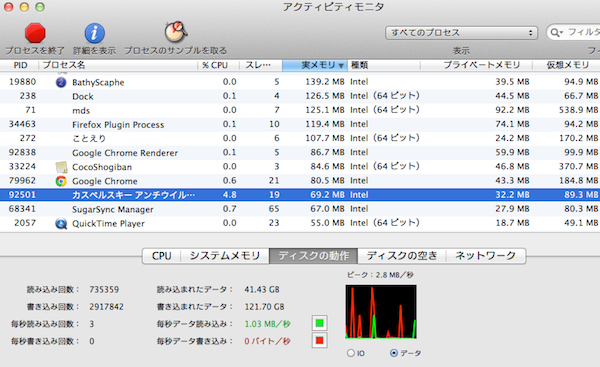This screenshot has height=367, width=600.
Task: Click PID 19880 cell
Action: pos(22,82)
